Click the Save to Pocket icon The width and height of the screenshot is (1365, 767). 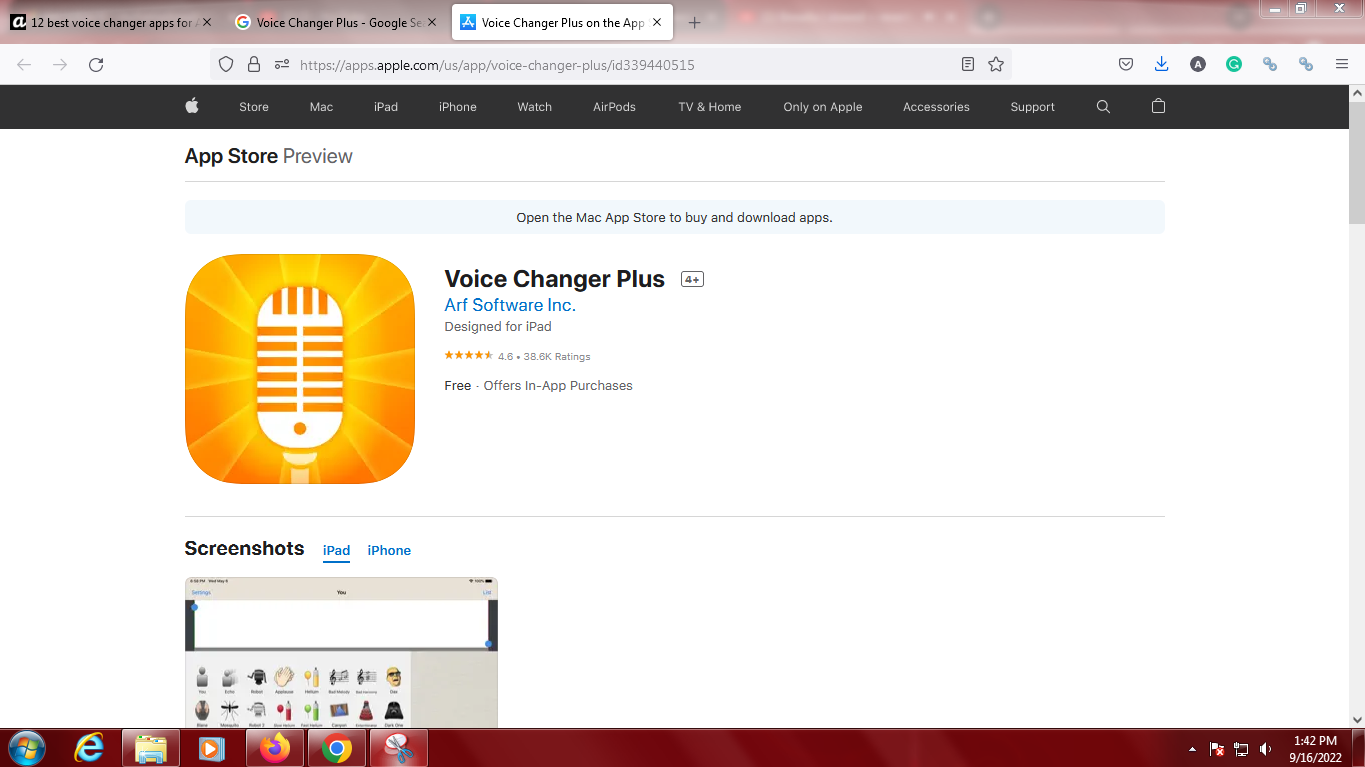pos(1126,64)
